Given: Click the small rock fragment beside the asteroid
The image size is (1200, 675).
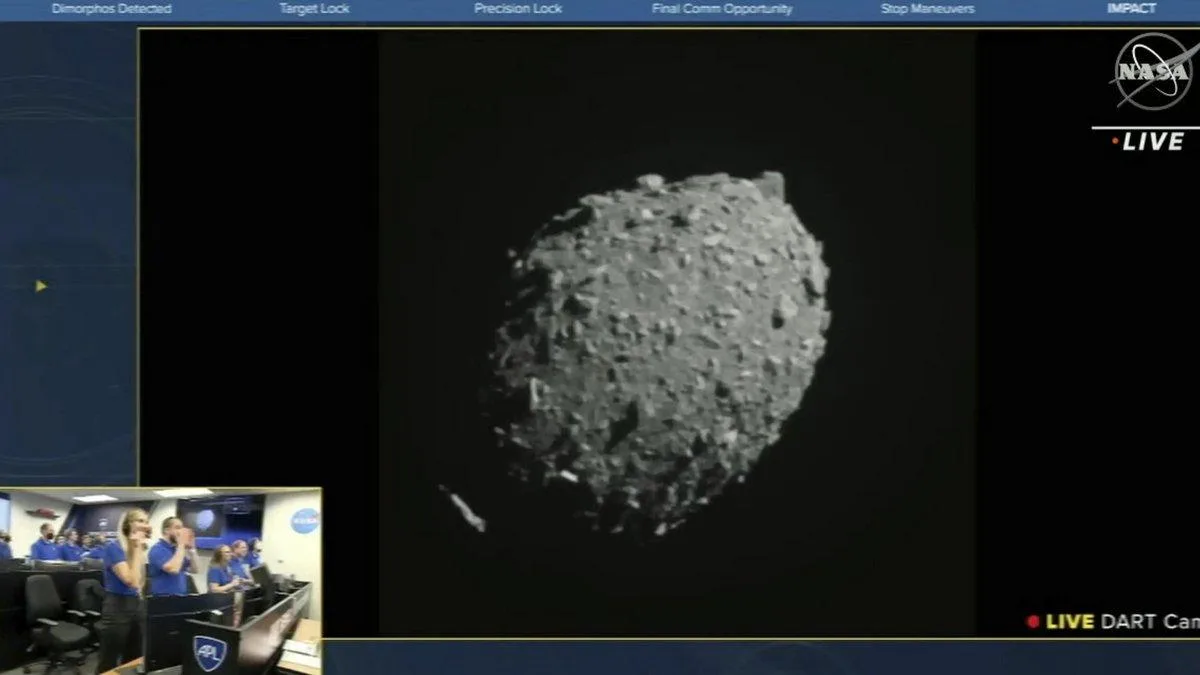Looking at the screenshot, I should pyautogui.click(x=465, y=508).
